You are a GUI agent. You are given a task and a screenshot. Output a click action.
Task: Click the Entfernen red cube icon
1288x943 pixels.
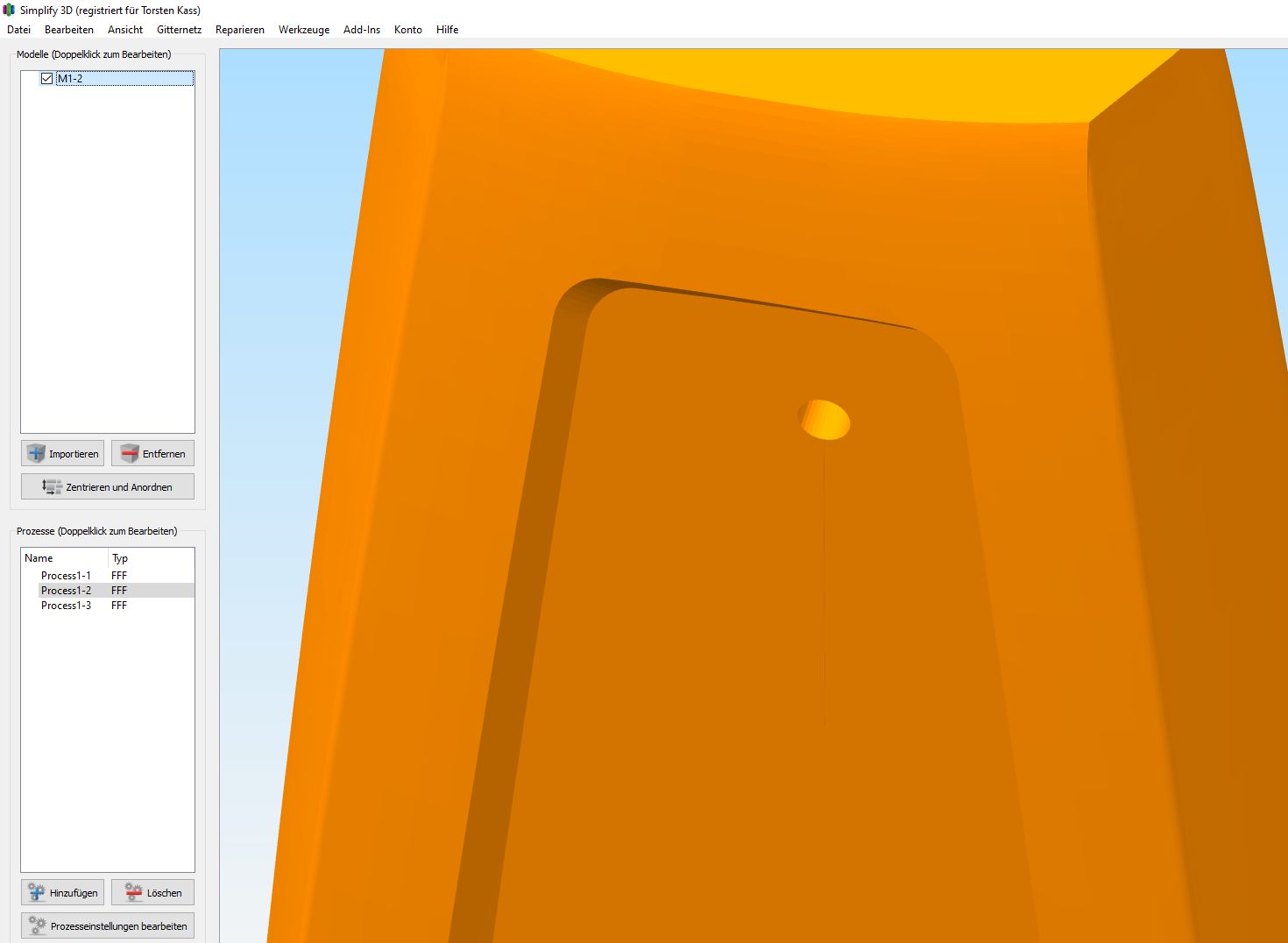130,453
